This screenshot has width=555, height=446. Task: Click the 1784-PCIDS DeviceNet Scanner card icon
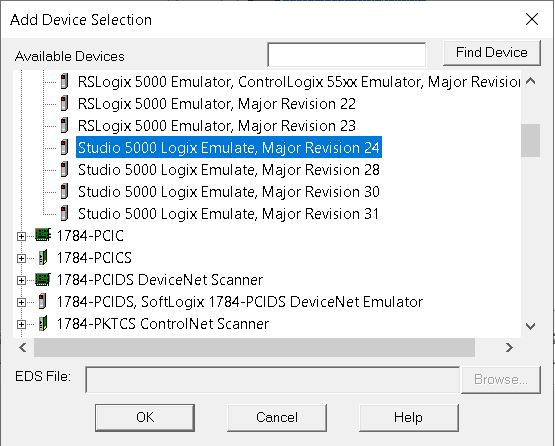pos(43,279)
